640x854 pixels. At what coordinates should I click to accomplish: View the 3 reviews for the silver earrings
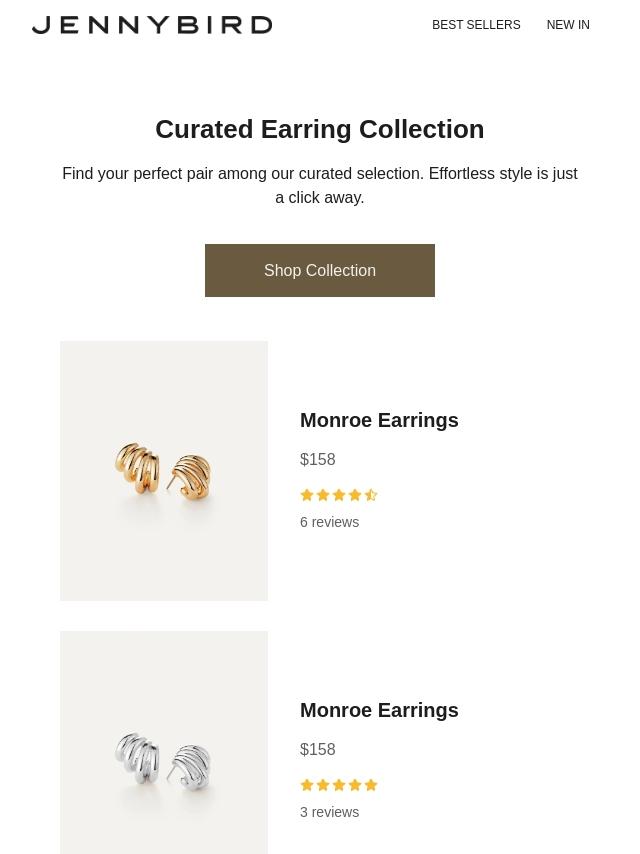329,812
